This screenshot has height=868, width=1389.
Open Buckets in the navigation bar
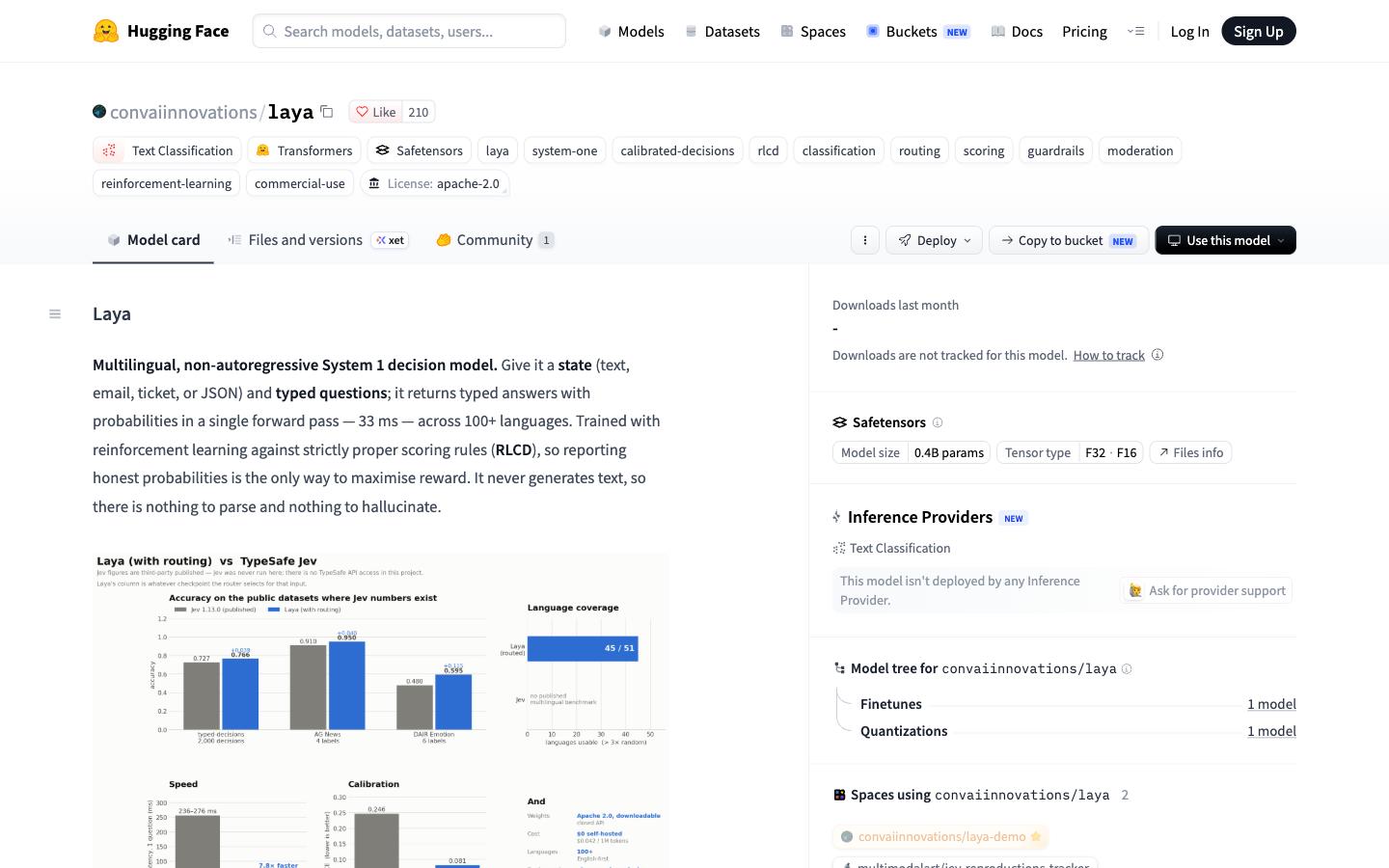(x=917, y=31)
